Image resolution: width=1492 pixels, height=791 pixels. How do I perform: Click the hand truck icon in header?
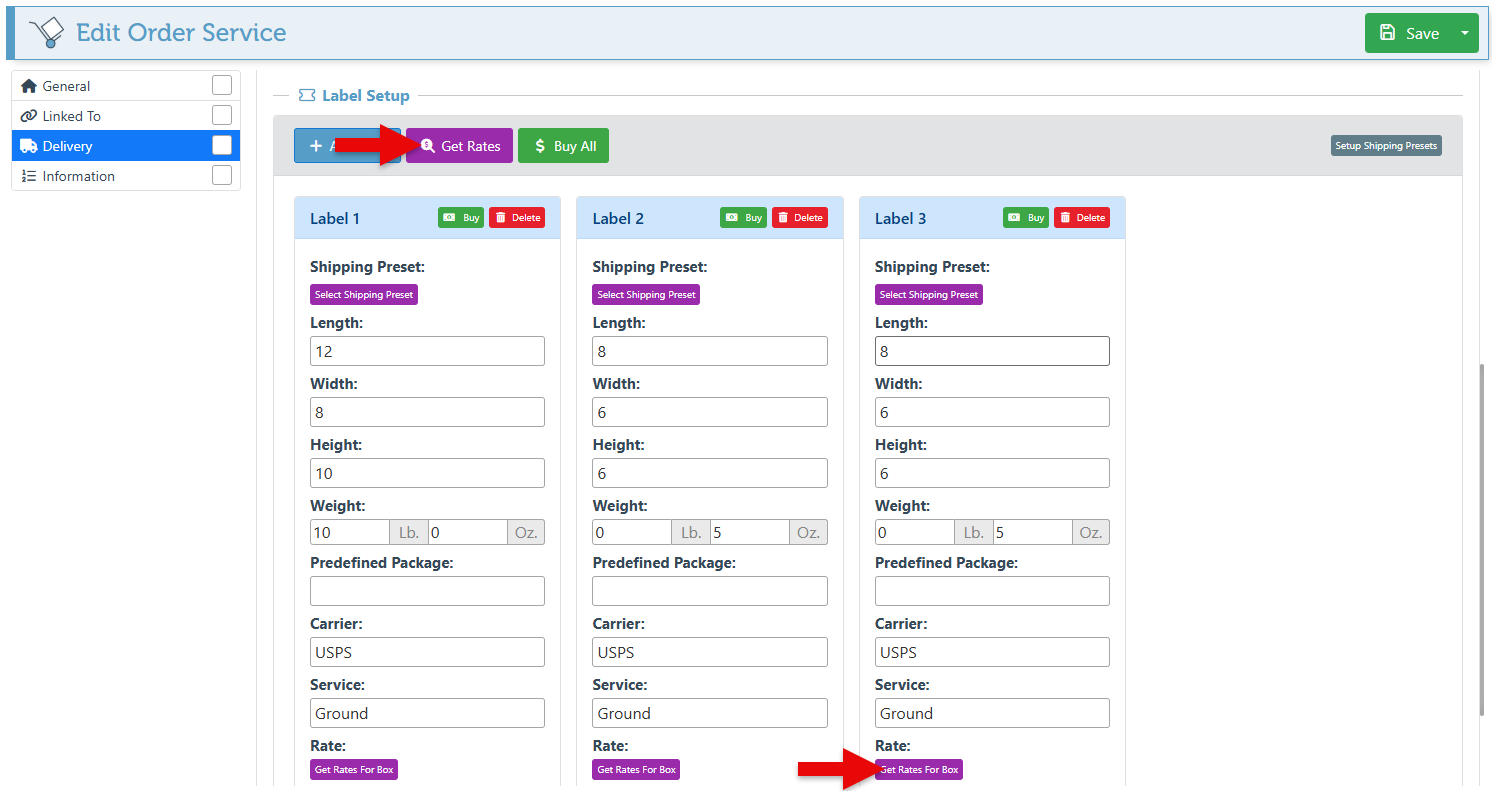coord(46,33)
